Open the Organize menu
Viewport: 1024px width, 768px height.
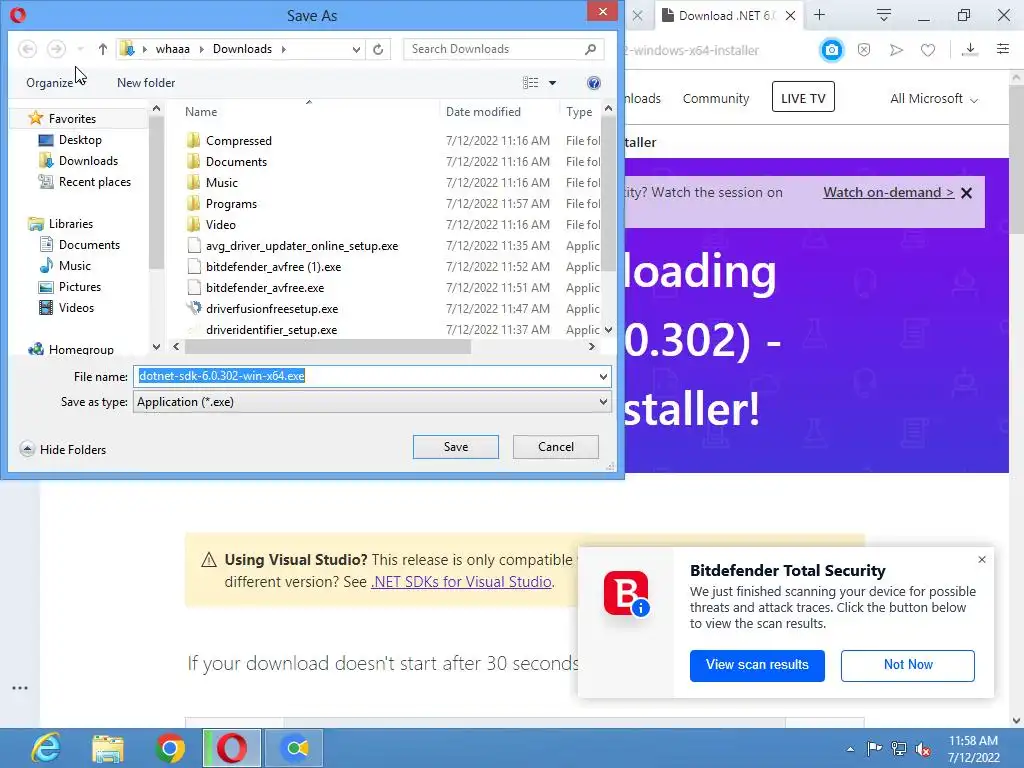coord(50,83)
